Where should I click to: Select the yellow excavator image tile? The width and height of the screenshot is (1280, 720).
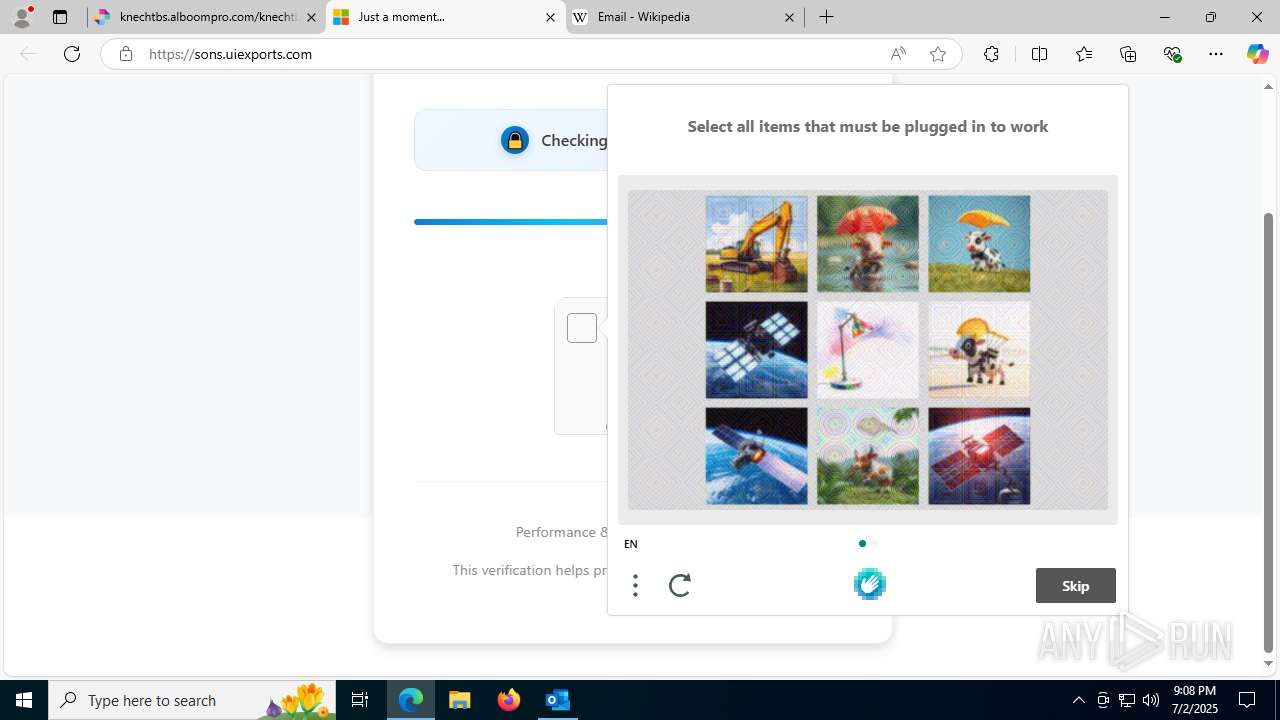tap(756, 244)
